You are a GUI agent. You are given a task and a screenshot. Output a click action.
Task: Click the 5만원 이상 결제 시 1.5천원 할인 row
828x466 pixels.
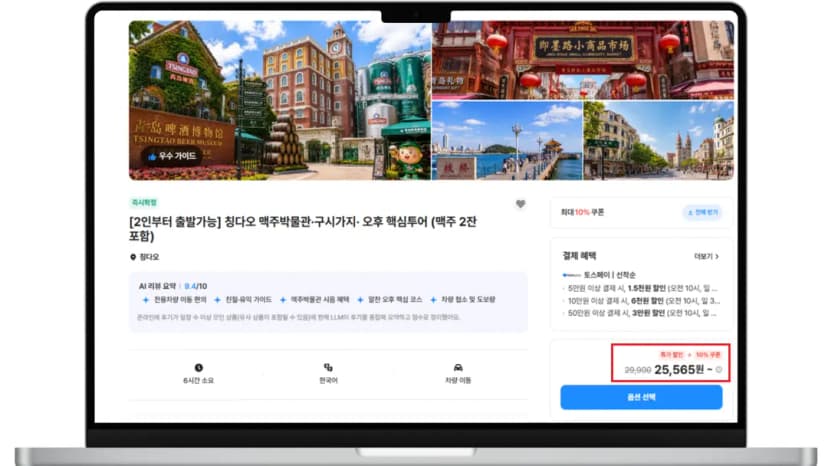click(x=642, y=288)
